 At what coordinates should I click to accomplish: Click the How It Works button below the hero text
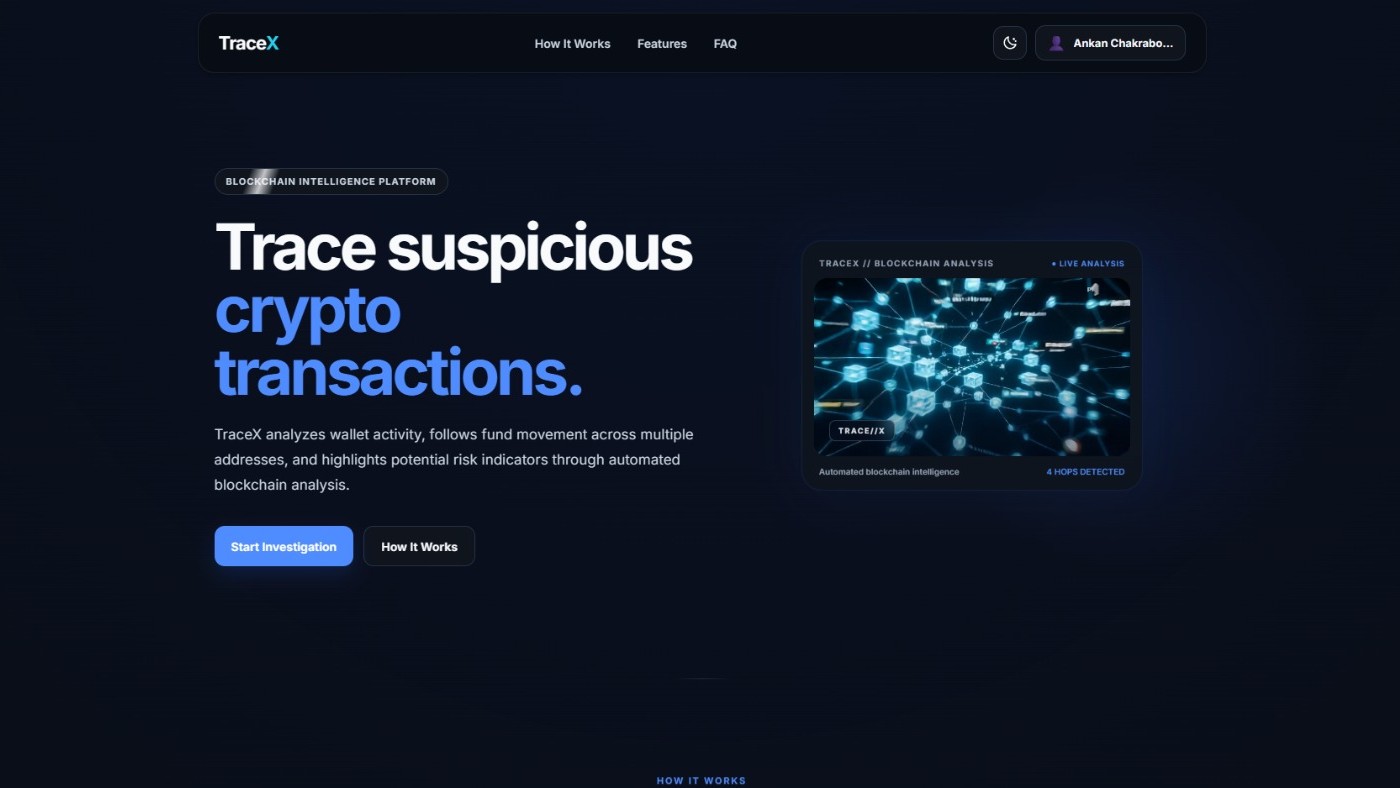click(419, 546)
